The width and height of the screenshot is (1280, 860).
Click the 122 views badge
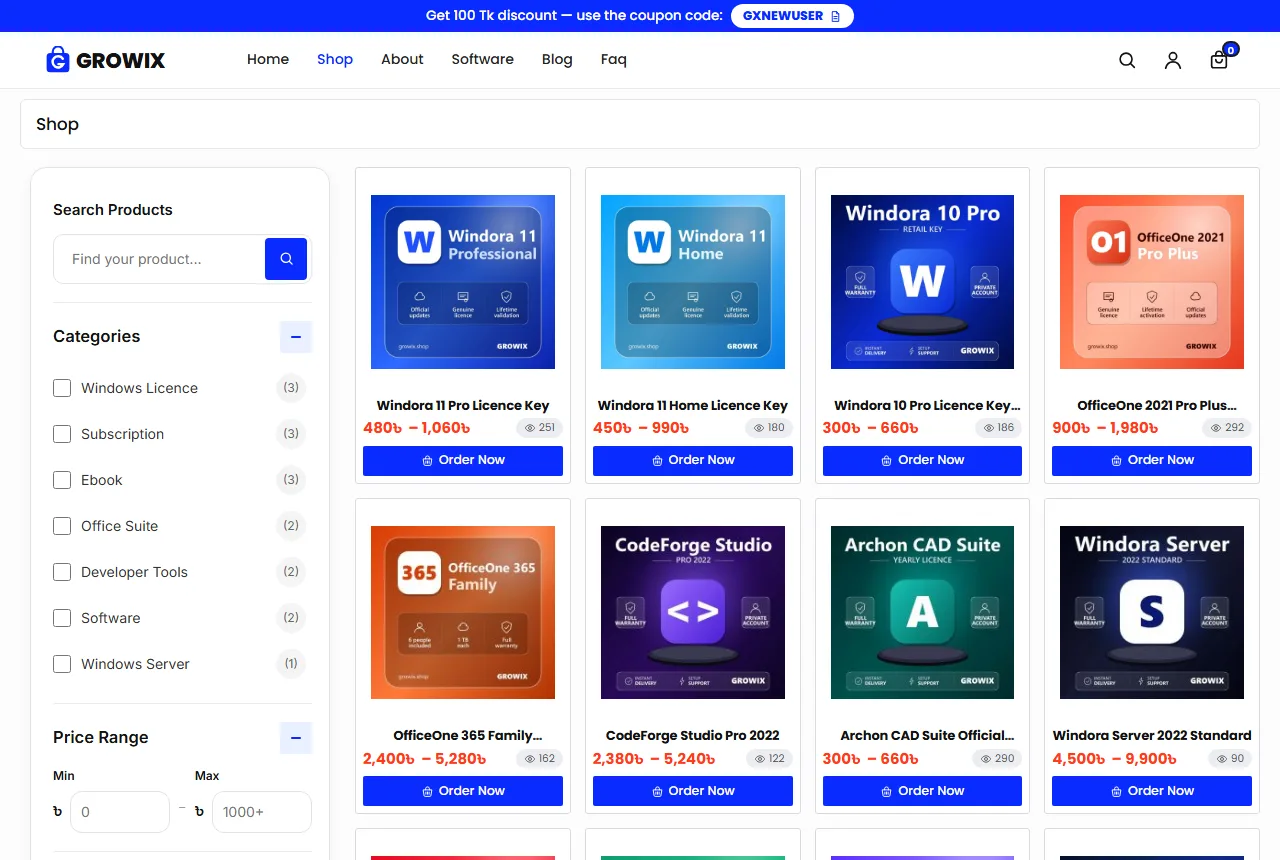(770, 759)
